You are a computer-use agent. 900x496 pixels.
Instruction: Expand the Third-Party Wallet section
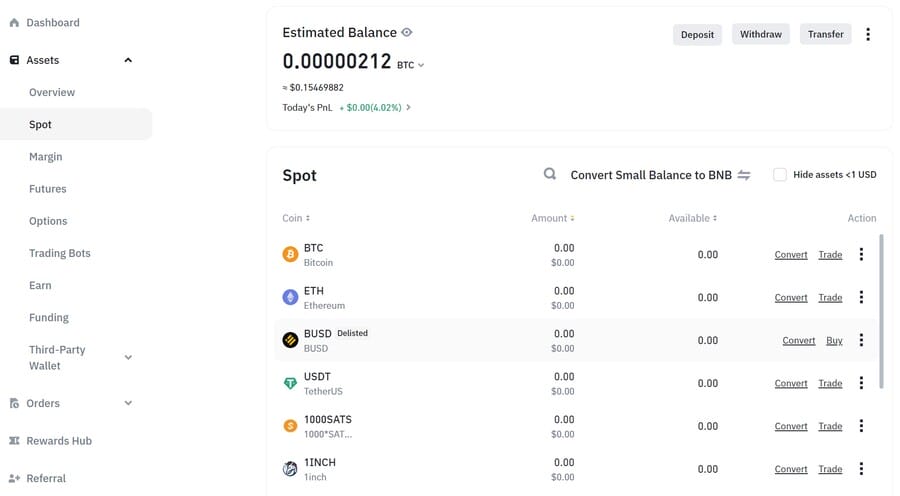128,357
